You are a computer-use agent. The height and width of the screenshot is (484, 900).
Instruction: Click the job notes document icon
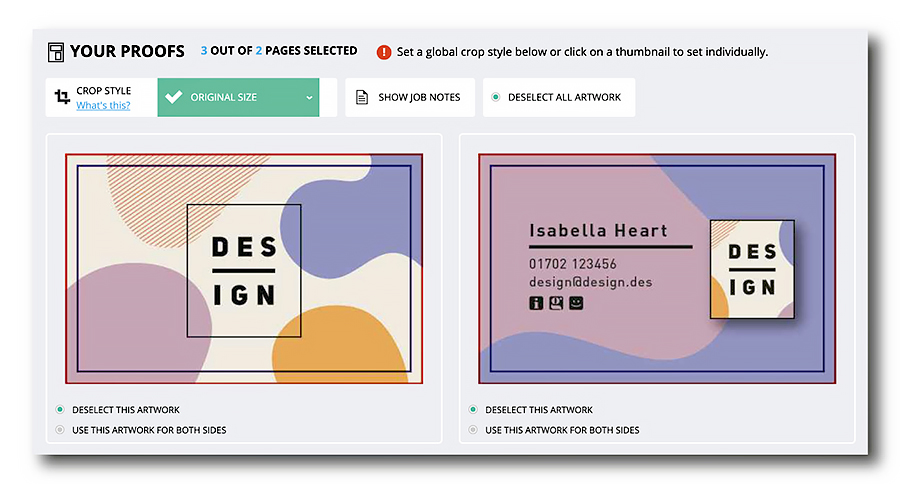pos(362,97)
